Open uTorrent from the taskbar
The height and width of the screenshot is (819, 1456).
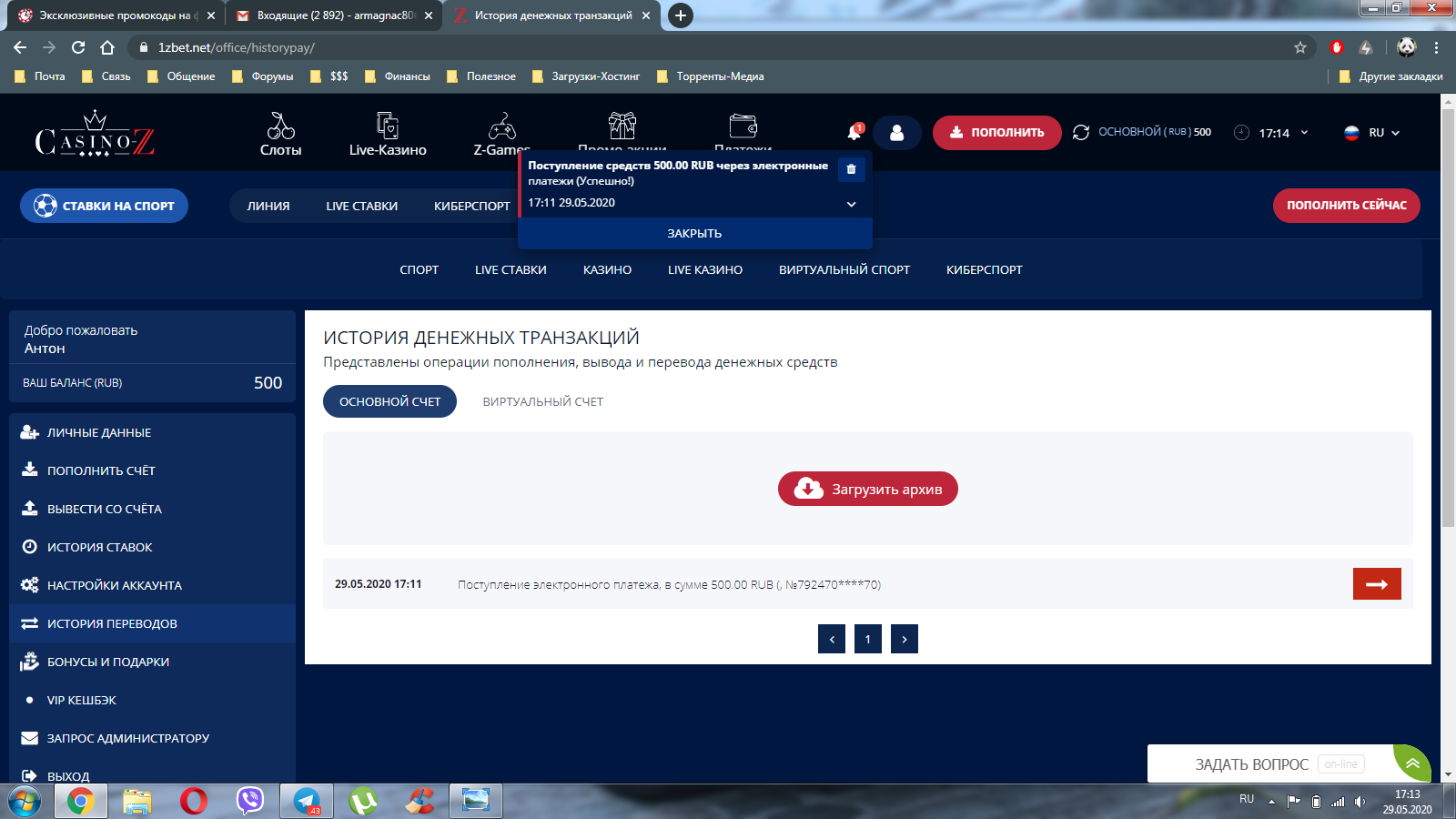[363, 801]
